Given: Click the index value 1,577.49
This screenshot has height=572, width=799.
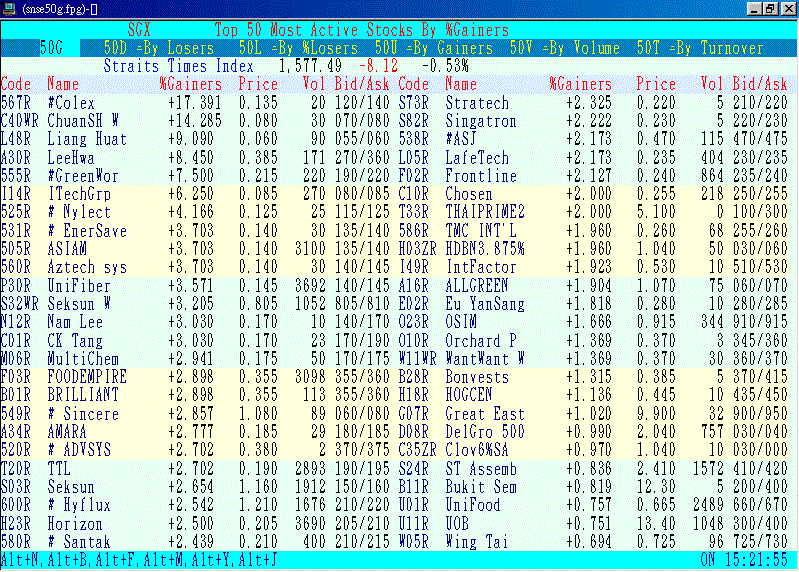Looking at the screenshot, I should click(x=310, y=66).
